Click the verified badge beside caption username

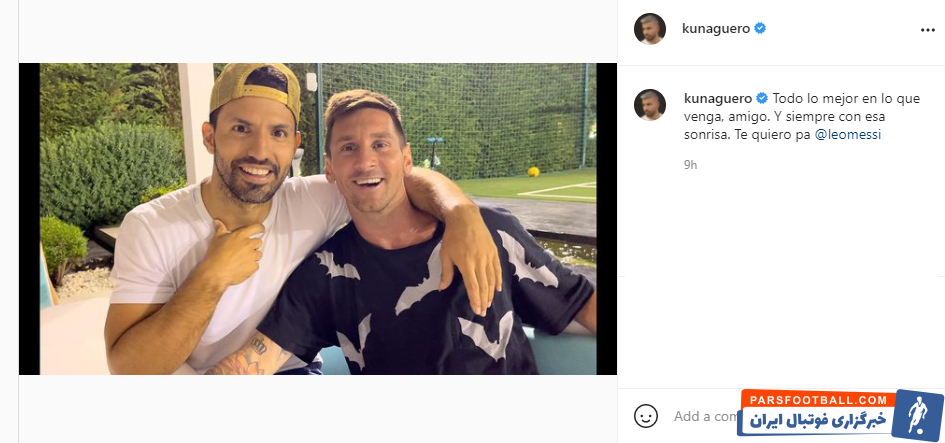pyautogui.click(x=761, y=98)
